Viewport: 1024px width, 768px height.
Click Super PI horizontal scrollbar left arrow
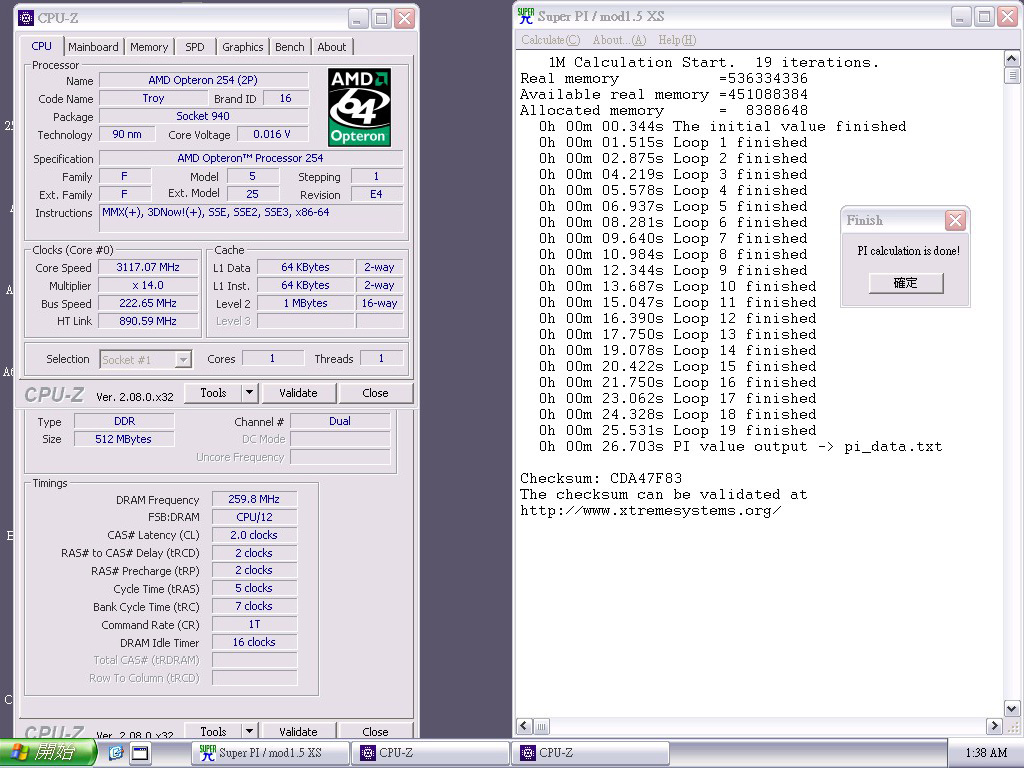524,726
